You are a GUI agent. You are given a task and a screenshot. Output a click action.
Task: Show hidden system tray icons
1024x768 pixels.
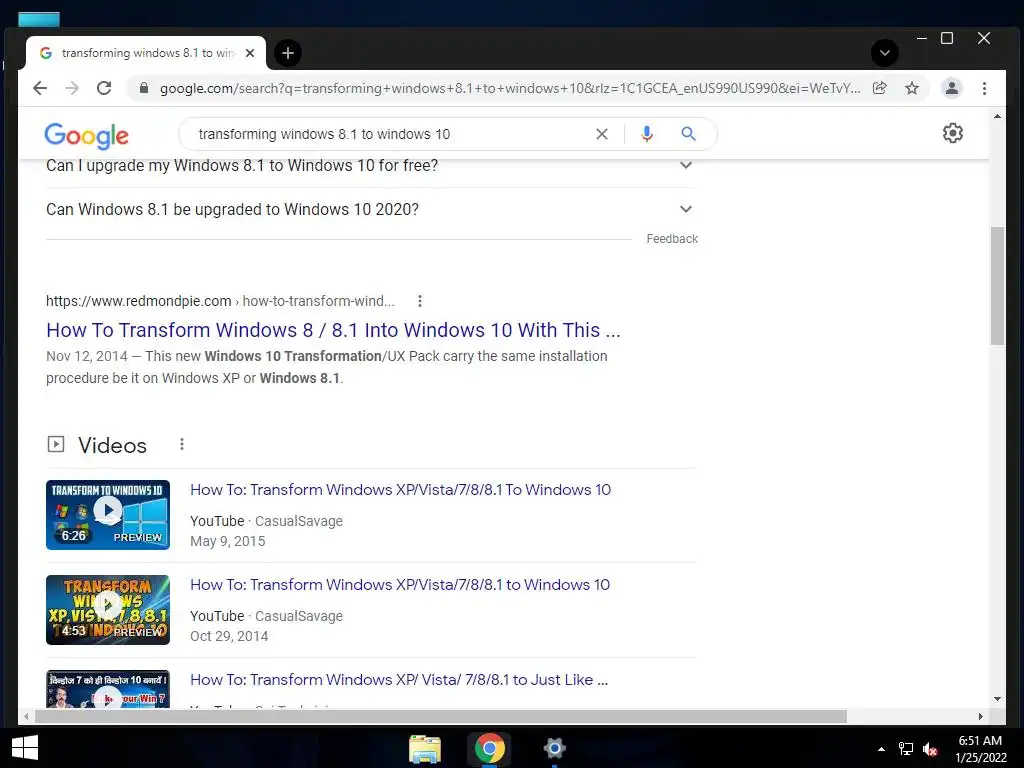click(x=881, y=749)
